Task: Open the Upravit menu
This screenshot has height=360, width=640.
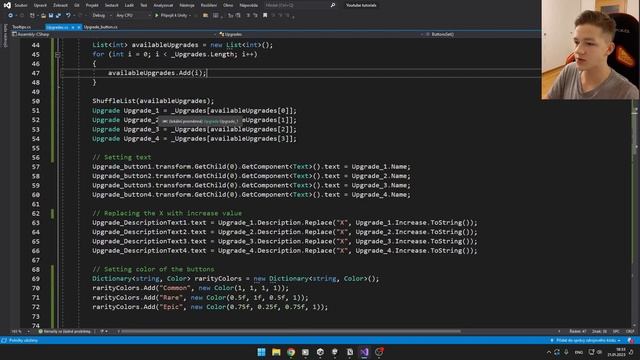Action: [x=40, y=5]
